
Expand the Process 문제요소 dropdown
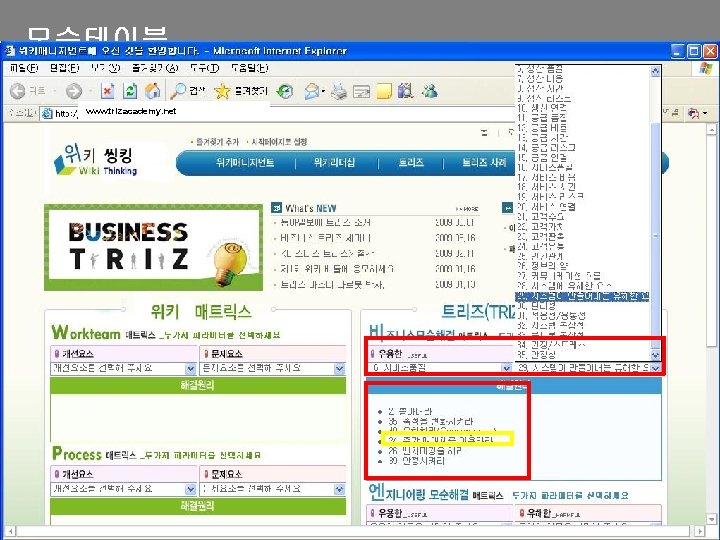(x=339, y=489)
